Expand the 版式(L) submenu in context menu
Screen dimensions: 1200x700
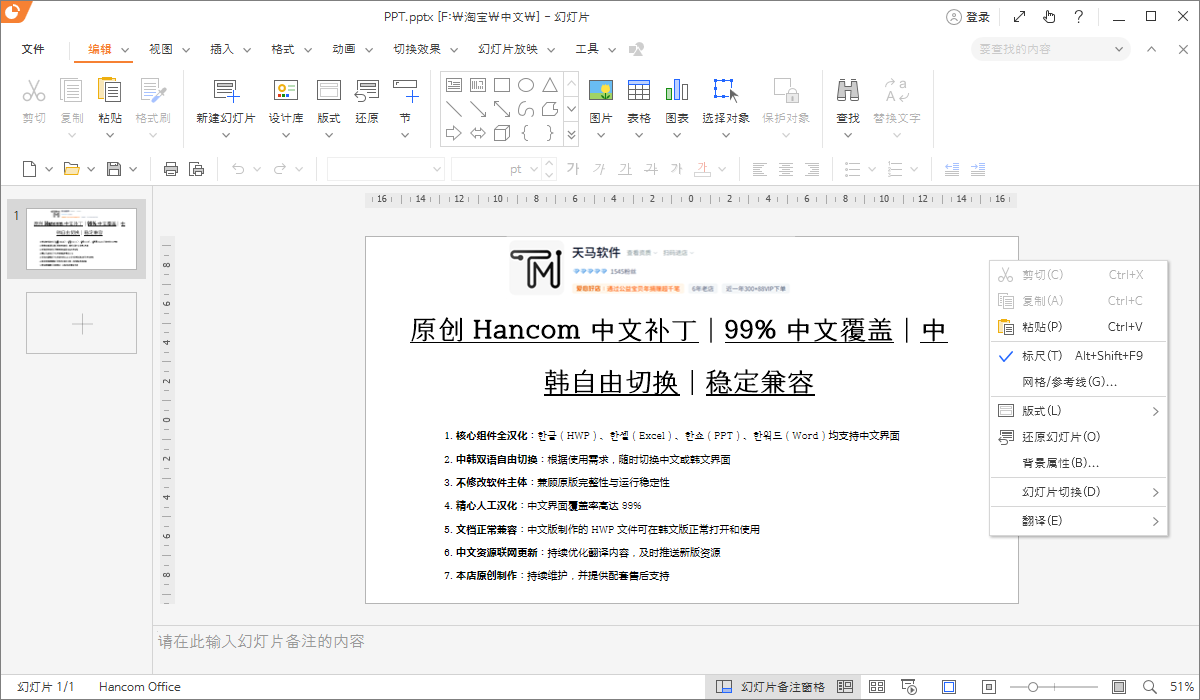(x=1078, y=411)
